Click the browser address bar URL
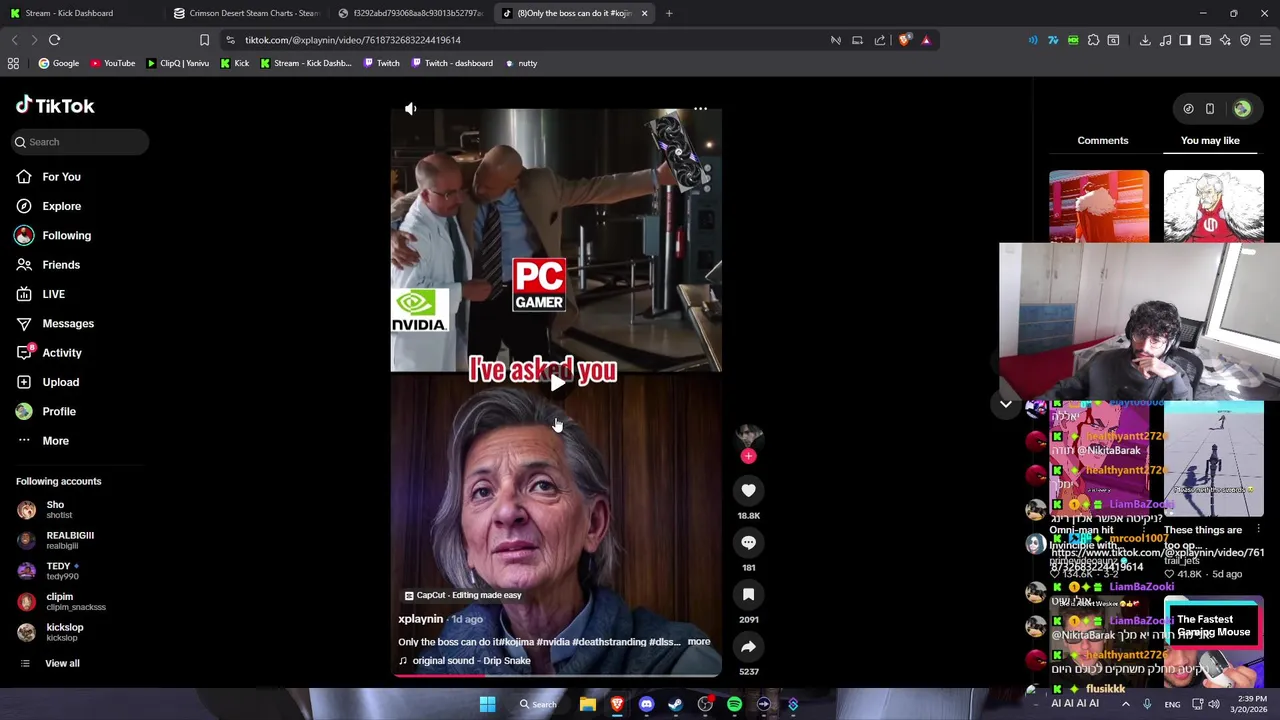 click(x=352, y=40)
